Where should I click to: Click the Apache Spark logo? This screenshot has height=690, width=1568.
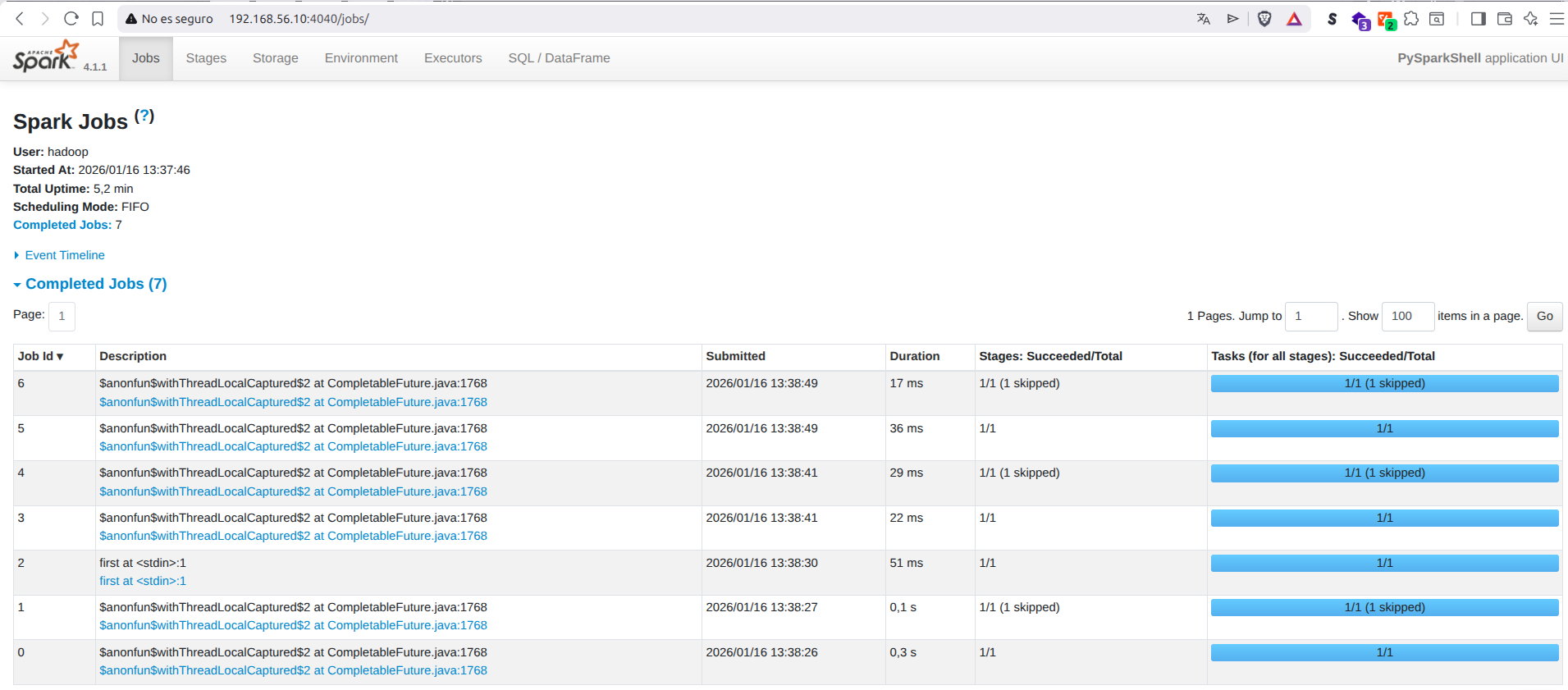pyautogui.click(x=46, y=57)
